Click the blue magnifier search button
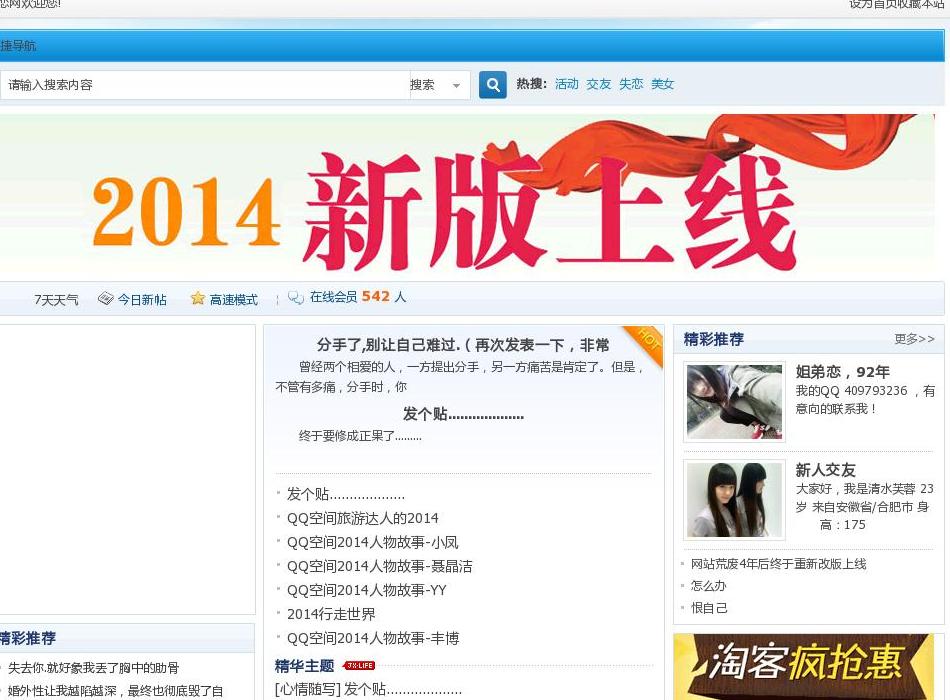 pyautogui.click(x=493, y=85)
